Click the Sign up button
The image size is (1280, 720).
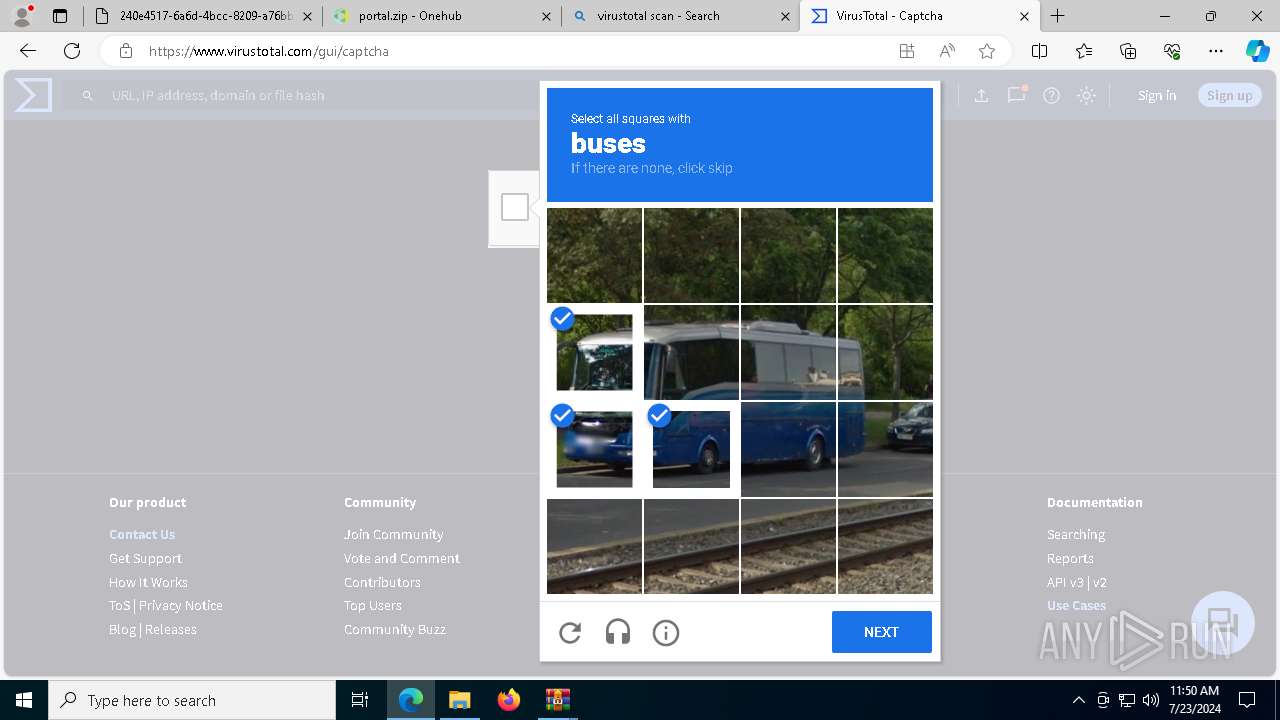pyautogui.click(x=1230, y=95)
